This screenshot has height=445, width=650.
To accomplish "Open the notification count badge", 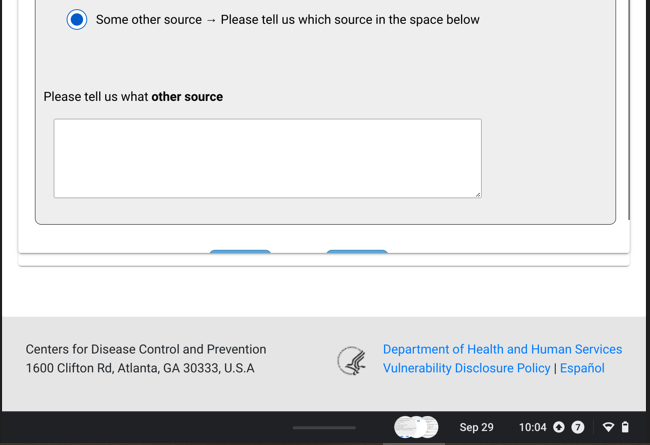I will (x=578, y=427).
